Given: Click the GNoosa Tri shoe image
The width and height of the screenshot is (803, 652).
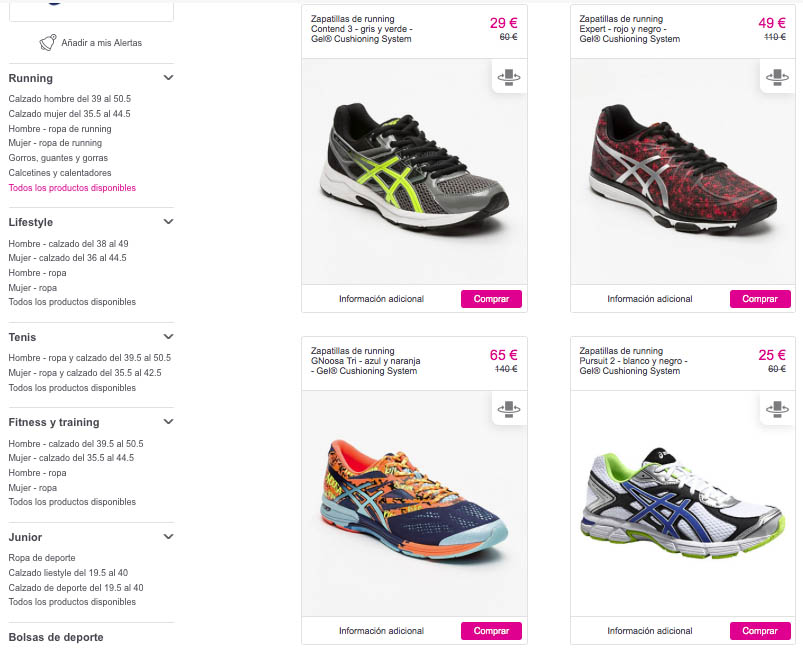Looking at the screenshot, I should 414,503.
